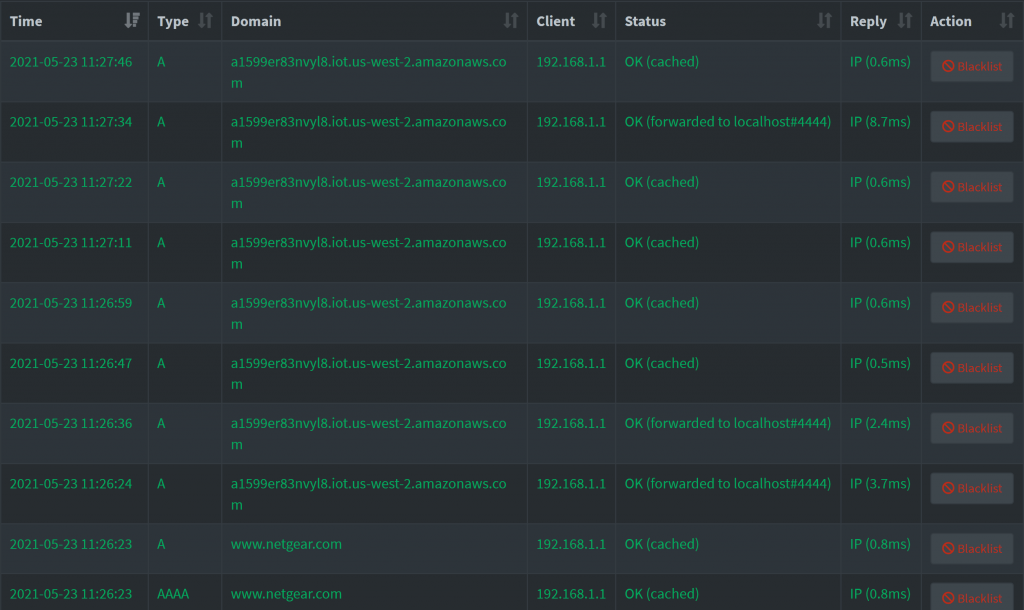Open amazonaws domain in 11:27:34 row
The width and height of the screenshot is (1024, 610).
[x=368, y=132]
